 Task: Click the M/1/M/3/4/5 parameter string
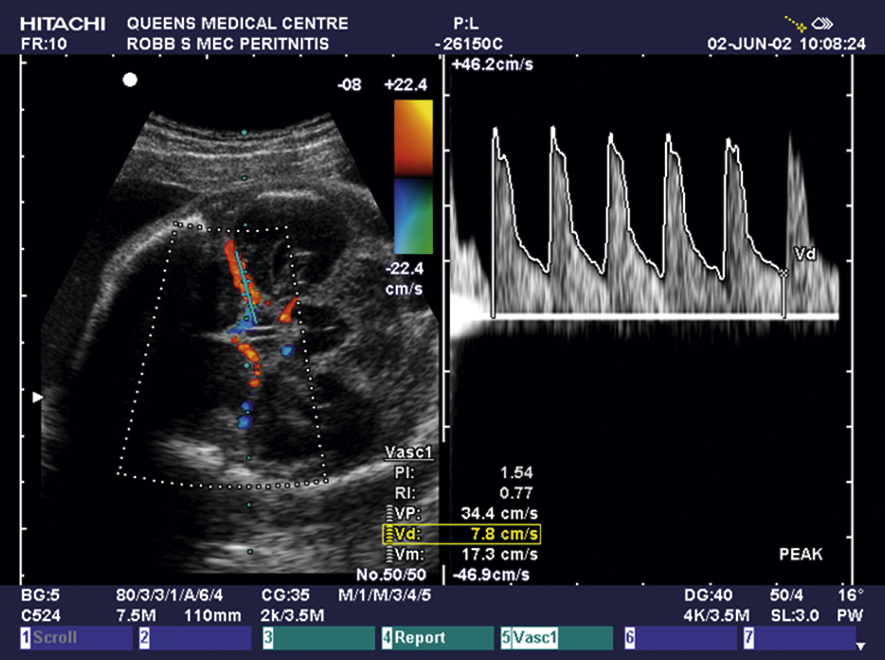[385, 595]
